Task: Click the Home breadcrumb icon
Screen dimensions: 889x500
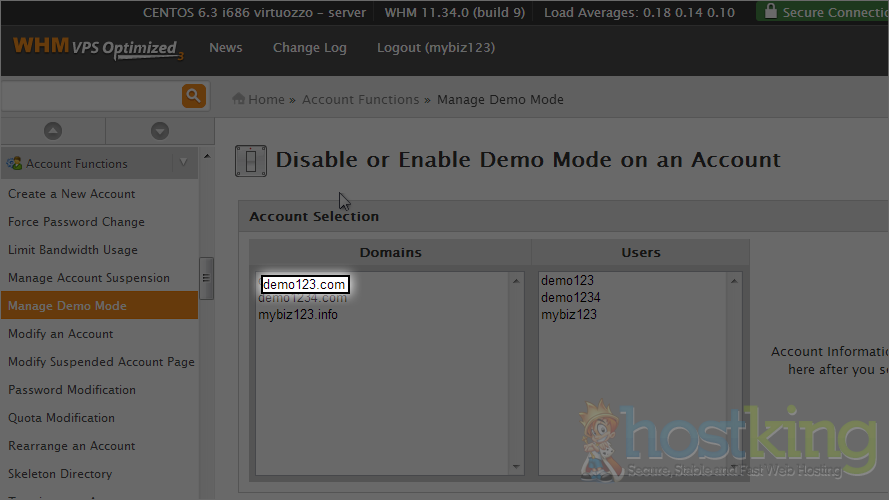Action: [239, 99]
